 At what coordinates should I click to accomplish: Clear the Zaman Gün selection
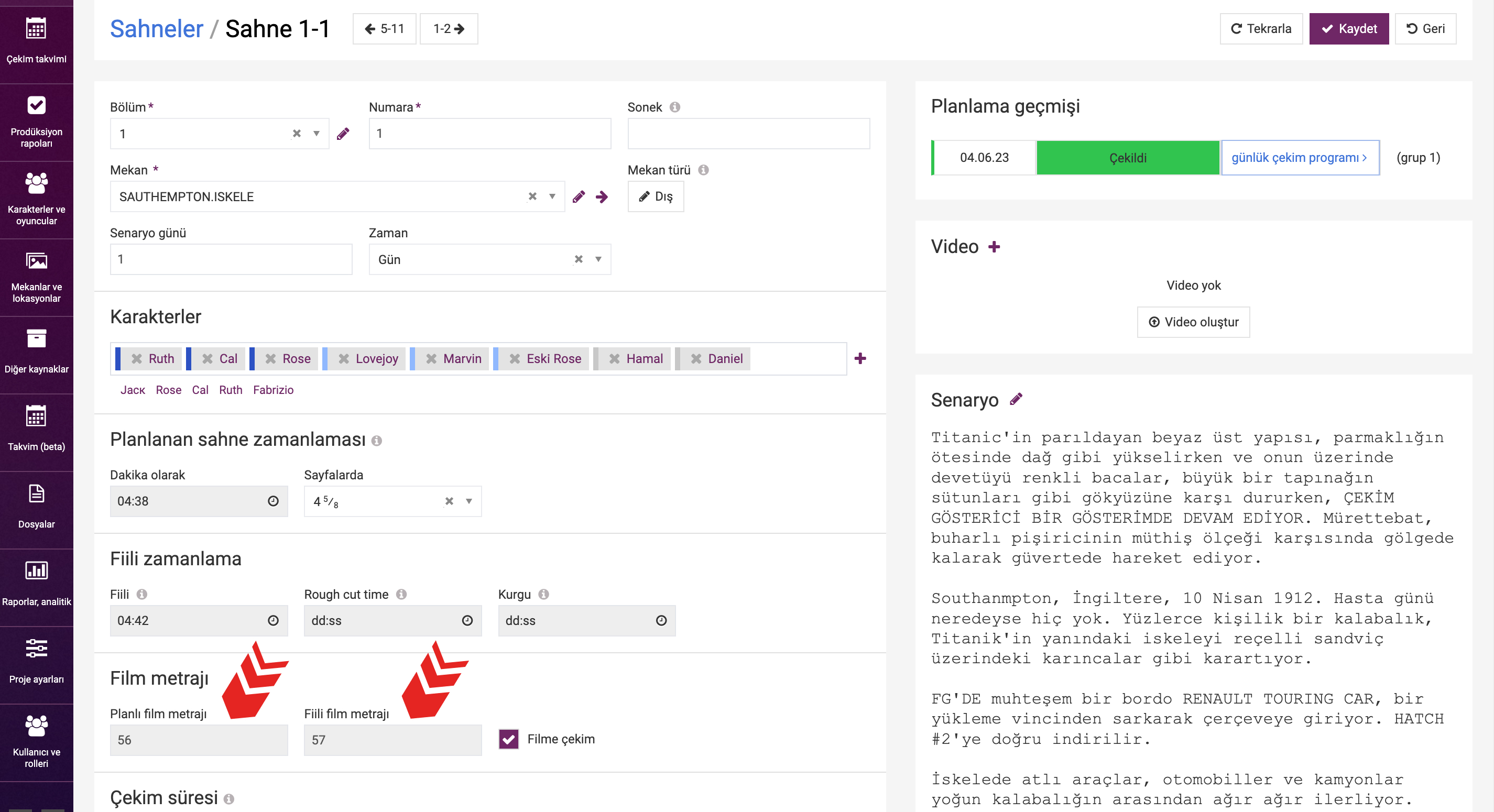pyautogui.click(x=578, y=259)
